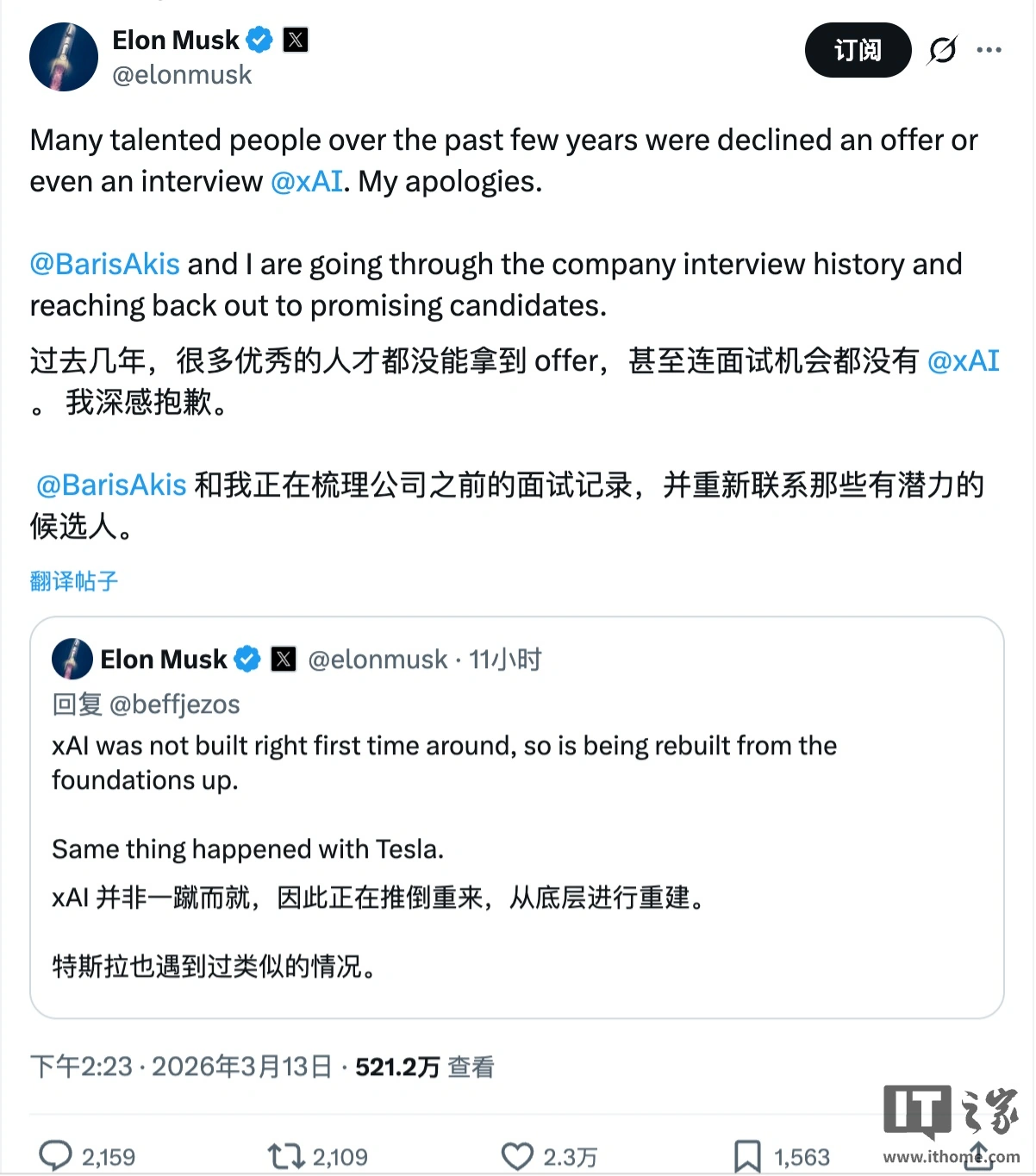The image size is (1036, 1176).
Task: Click 翻译帖子 to translate the post
Action: (73, 582)
